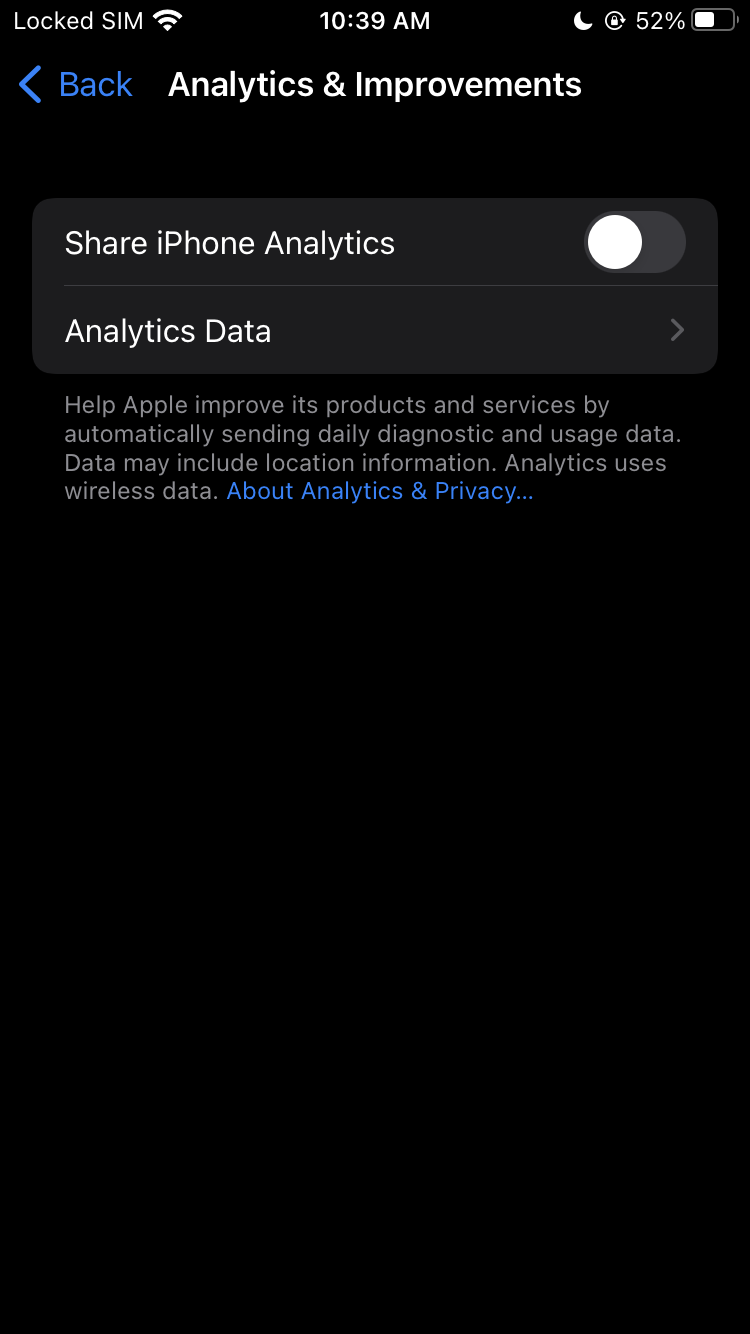Open the About Analytics & Privacy link
This screenshot has width=750, height=1334.
[379, 491]
